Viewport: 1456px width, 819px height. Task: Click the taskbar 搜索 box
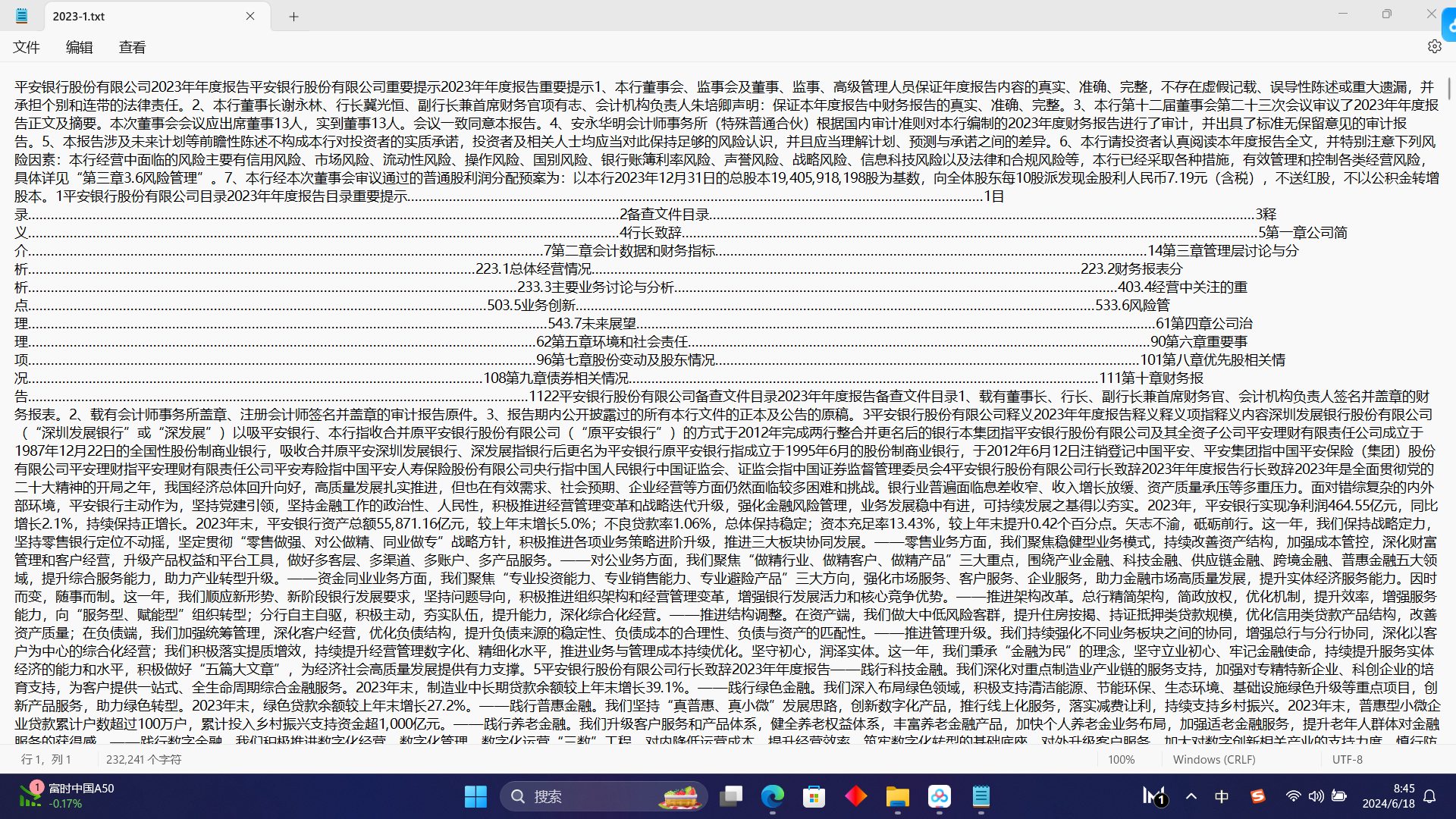(x=604, y=796)
